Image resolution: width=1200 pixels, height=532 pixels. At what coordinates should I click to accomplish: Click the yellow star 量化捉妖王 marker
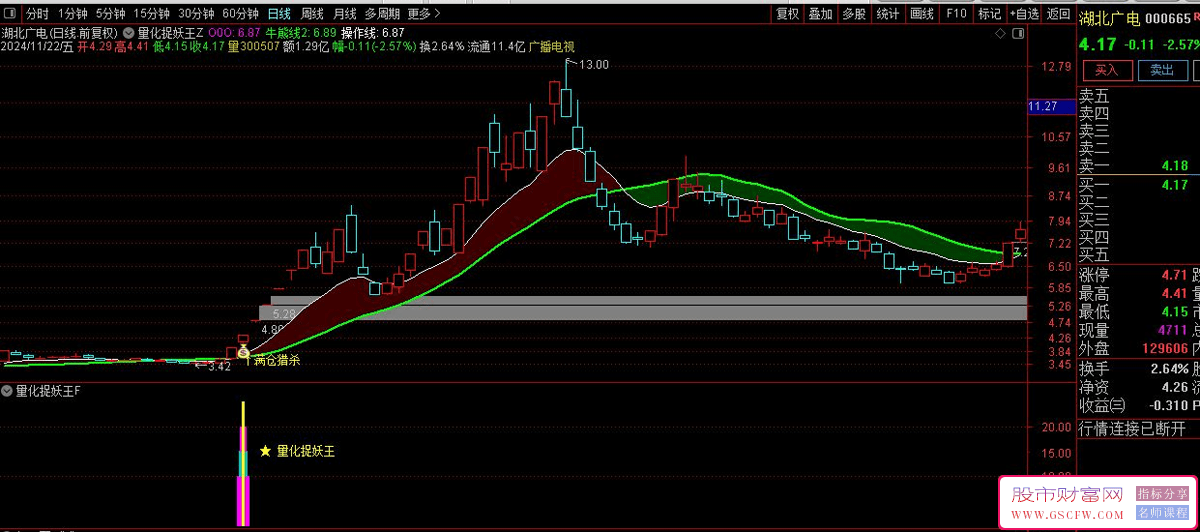[x=265, y=452]
